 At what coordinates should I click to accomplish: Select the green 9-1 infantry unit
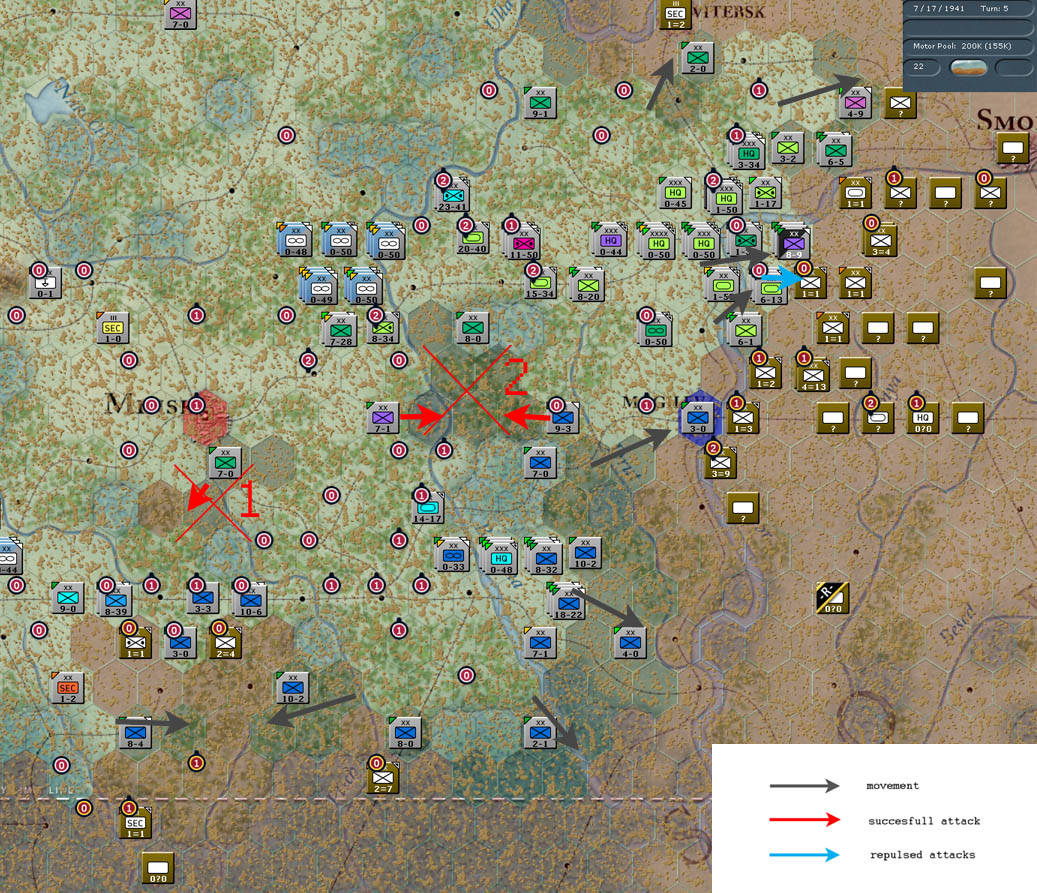(x=540, y=103)
